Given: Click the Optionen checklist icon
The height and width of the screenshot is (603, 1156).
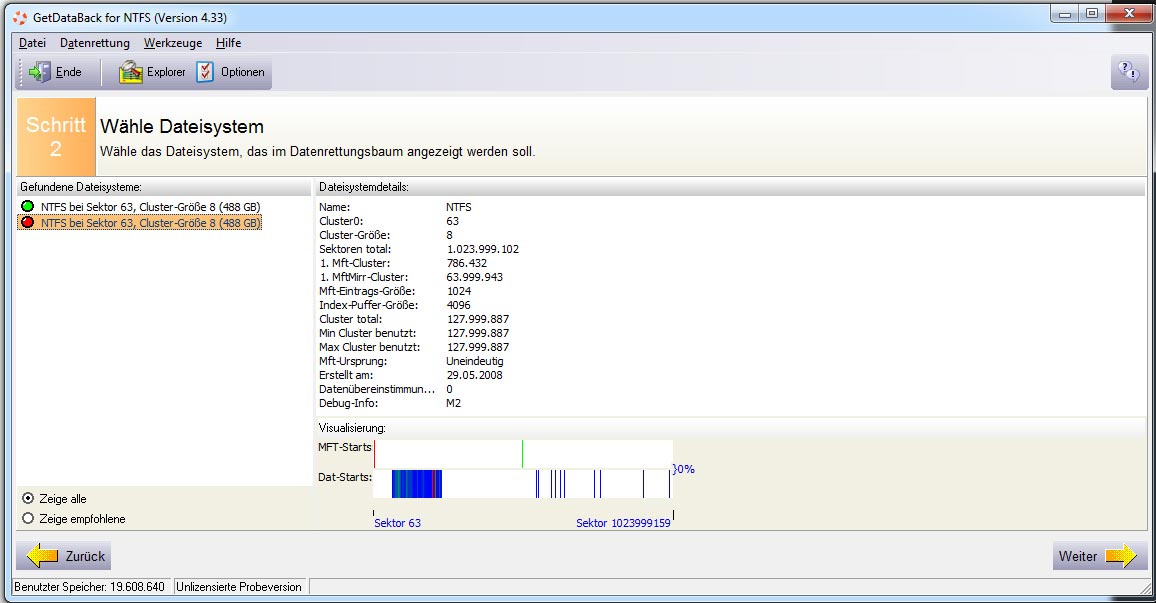Looking at the screenshot, I should (x=205, y=72).
